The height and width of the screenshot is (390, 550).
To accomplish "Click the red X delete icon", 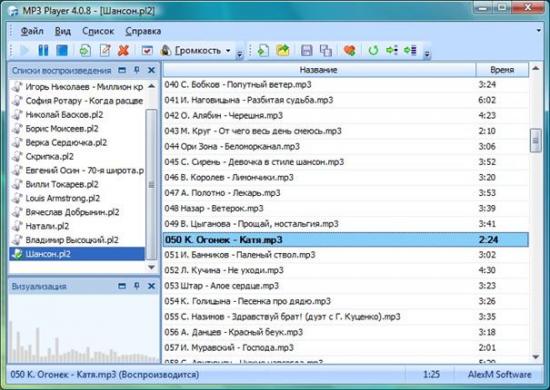I will 123,51.
